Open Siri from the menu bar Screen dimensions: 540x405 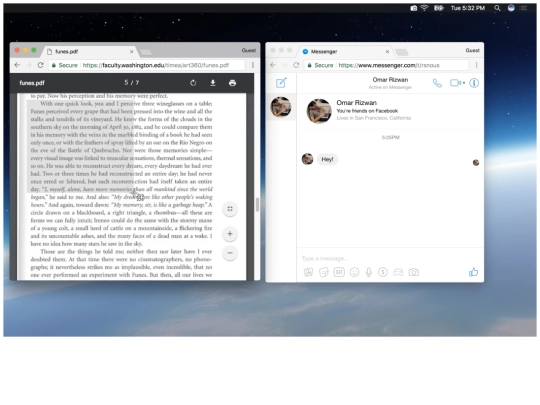point(511,8)
